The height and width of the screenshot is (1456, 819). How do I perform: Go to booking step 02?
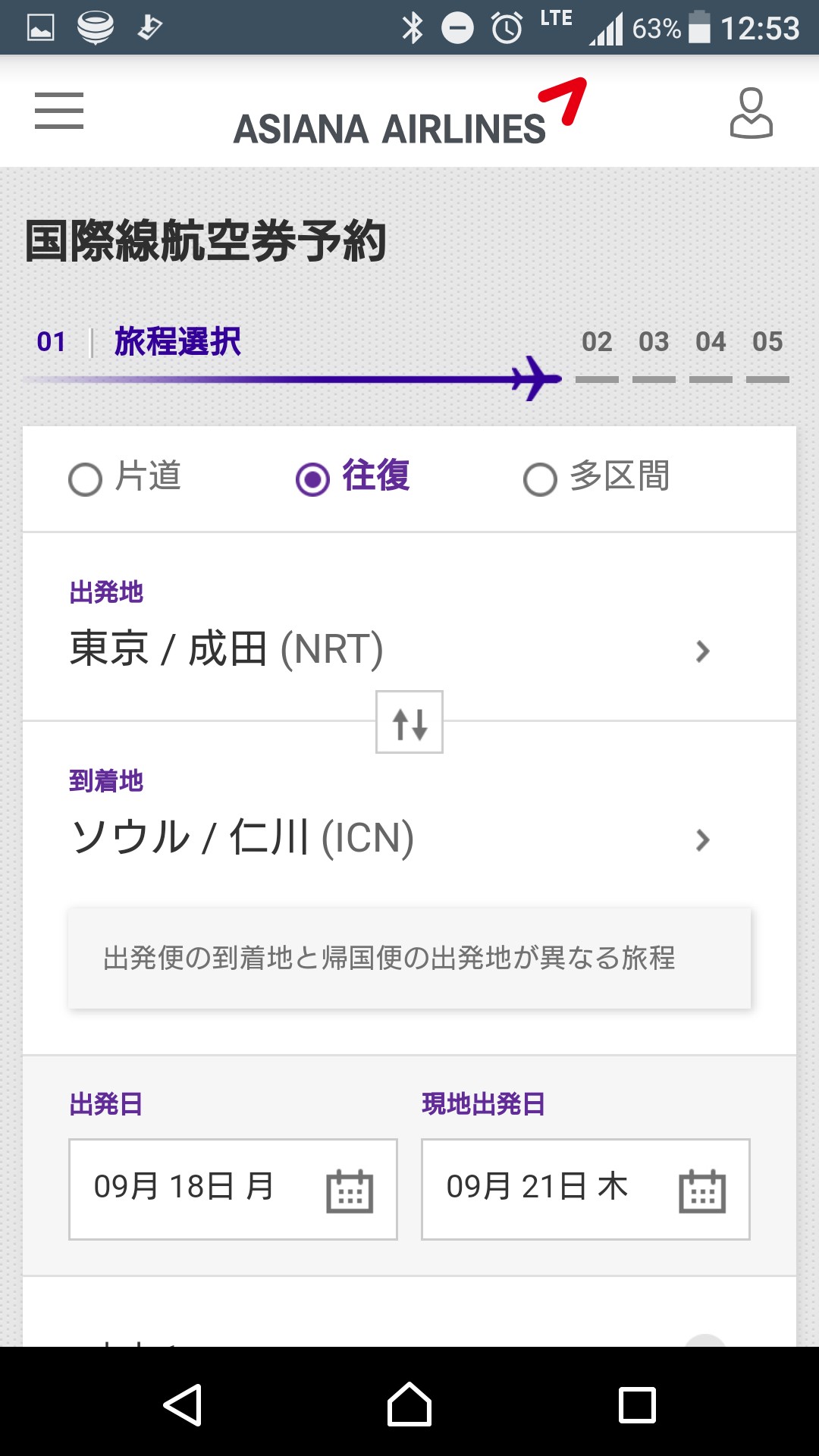[597, 343]
